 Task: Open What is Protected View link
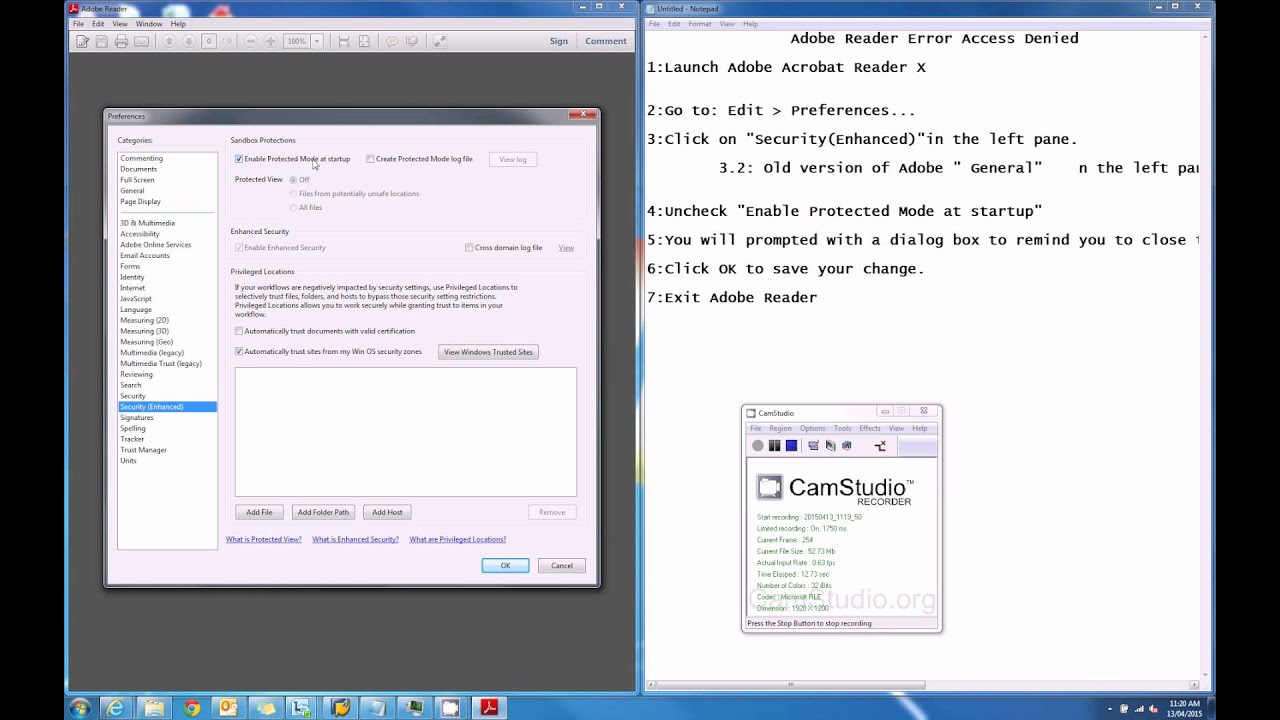tap(264, 540)
